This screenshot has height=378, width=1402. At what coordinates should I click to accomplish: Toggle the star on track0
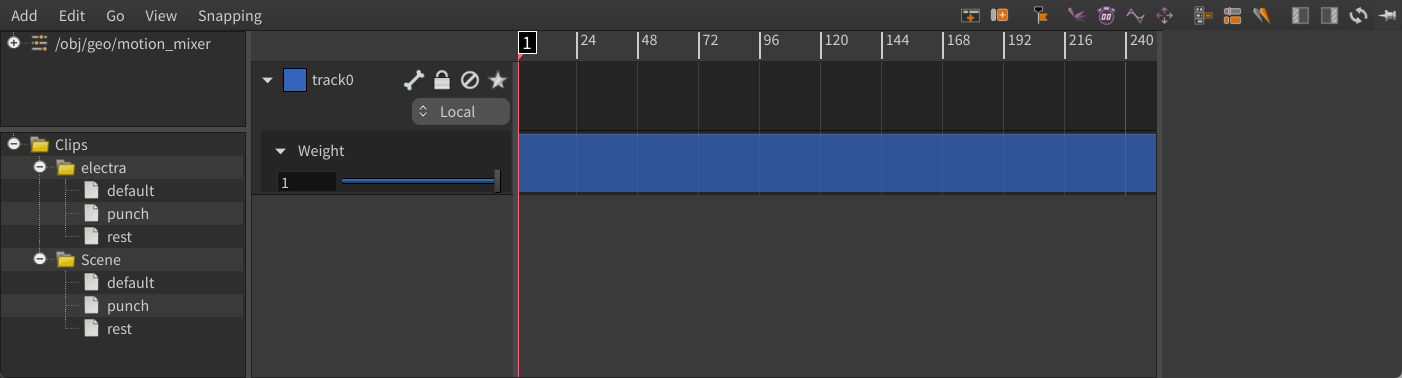click(x=498, y=80)
